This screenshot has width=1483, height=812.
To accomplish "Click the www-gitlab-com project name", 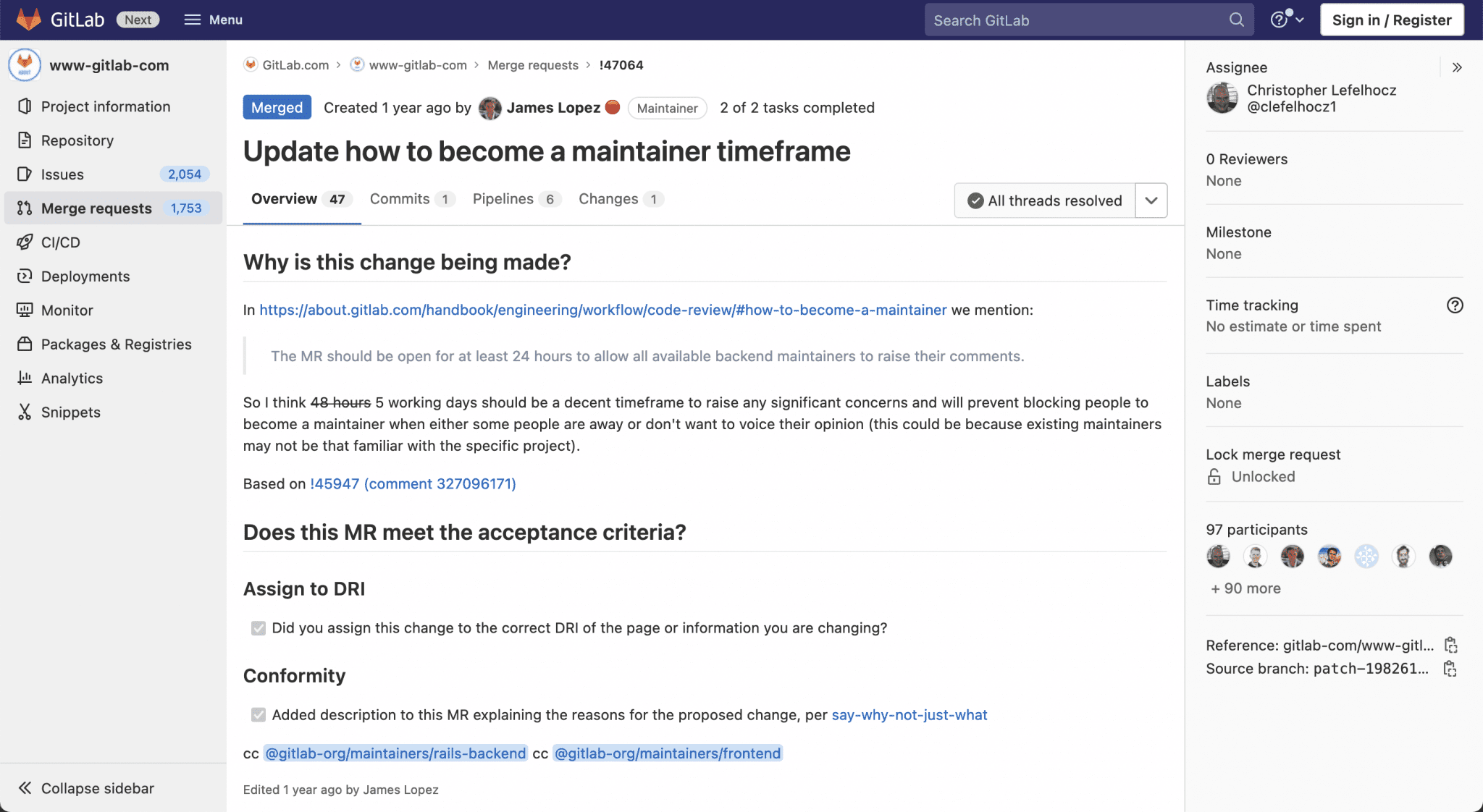I will pyautogui.click(x=109, y=65).
